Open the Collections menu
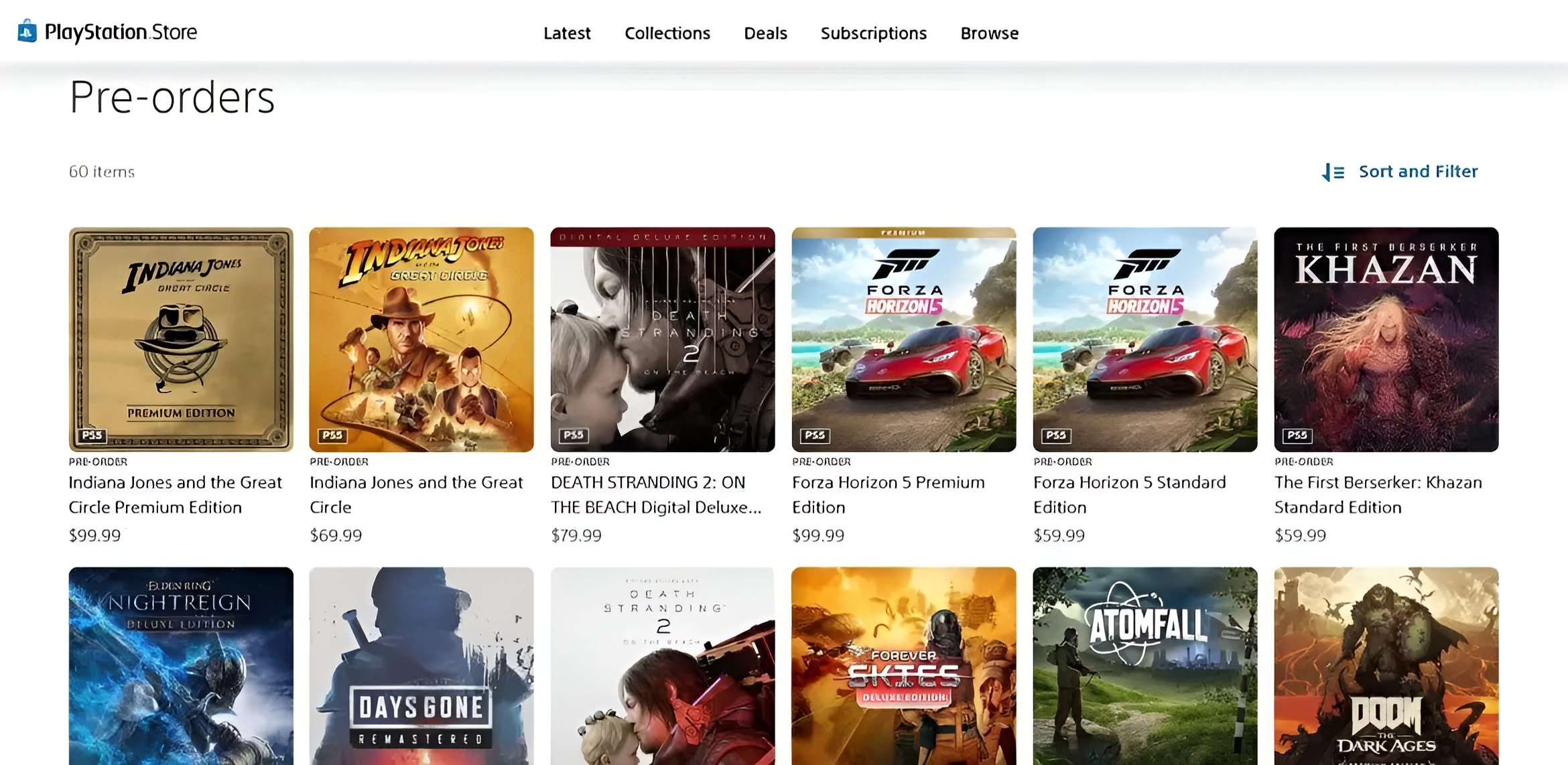 tap(667, 33)
